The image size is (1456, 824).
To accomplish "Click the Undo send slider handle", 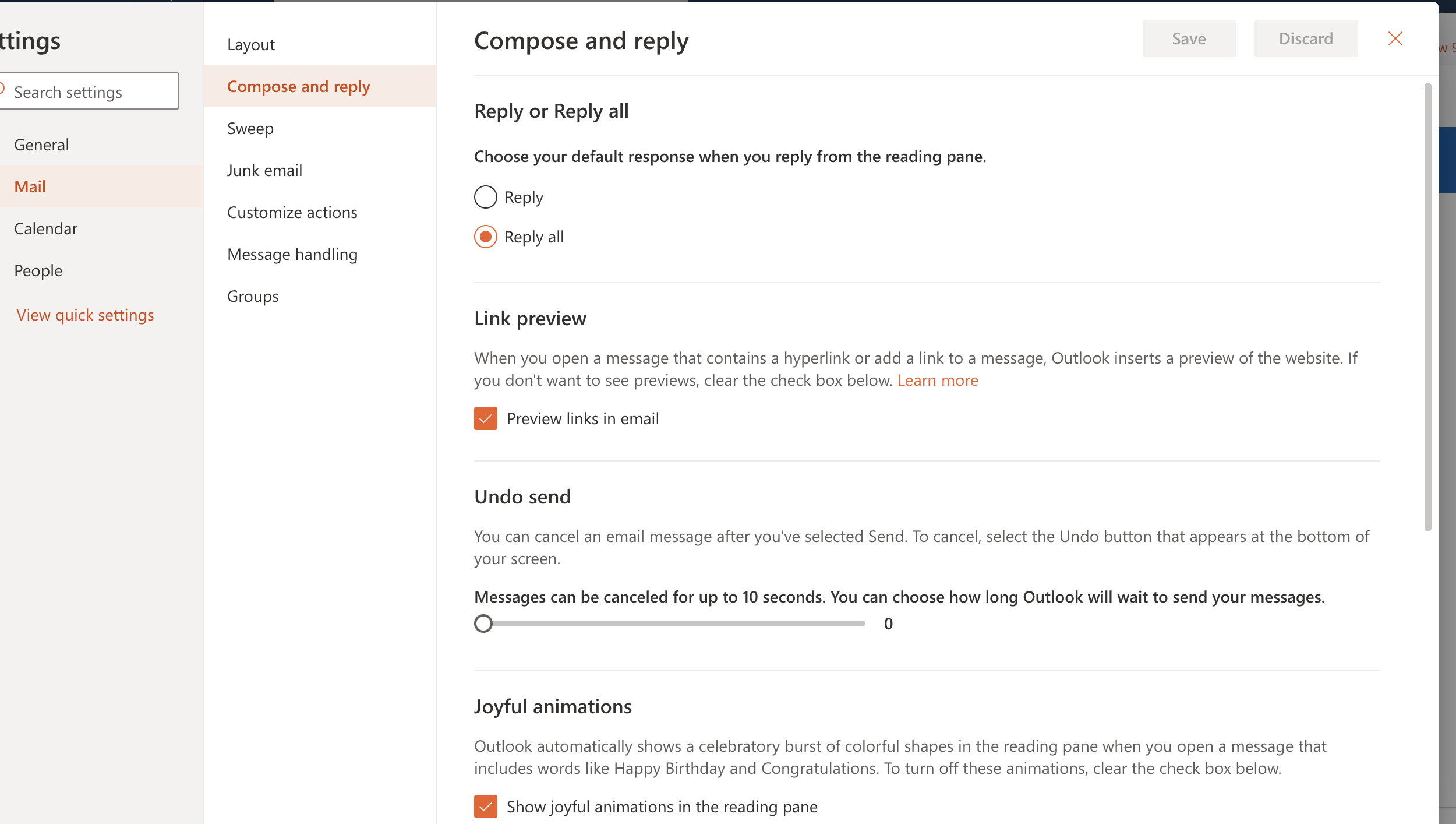I will (x=483, y=624).
